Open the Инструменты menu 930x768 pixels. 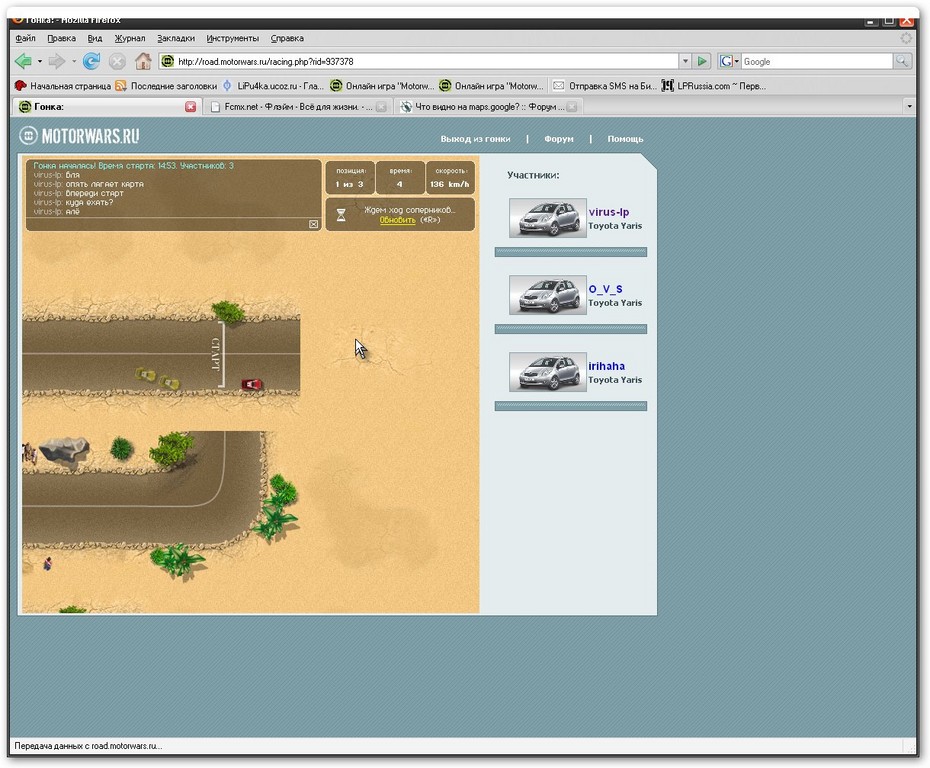pos(232,38)
